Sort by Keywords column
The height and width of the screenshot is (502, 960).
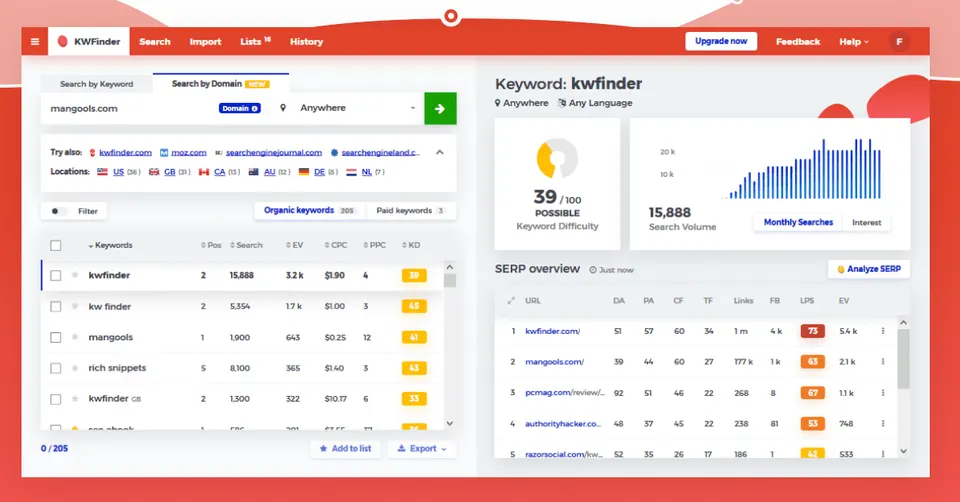(x=110, y=245)
